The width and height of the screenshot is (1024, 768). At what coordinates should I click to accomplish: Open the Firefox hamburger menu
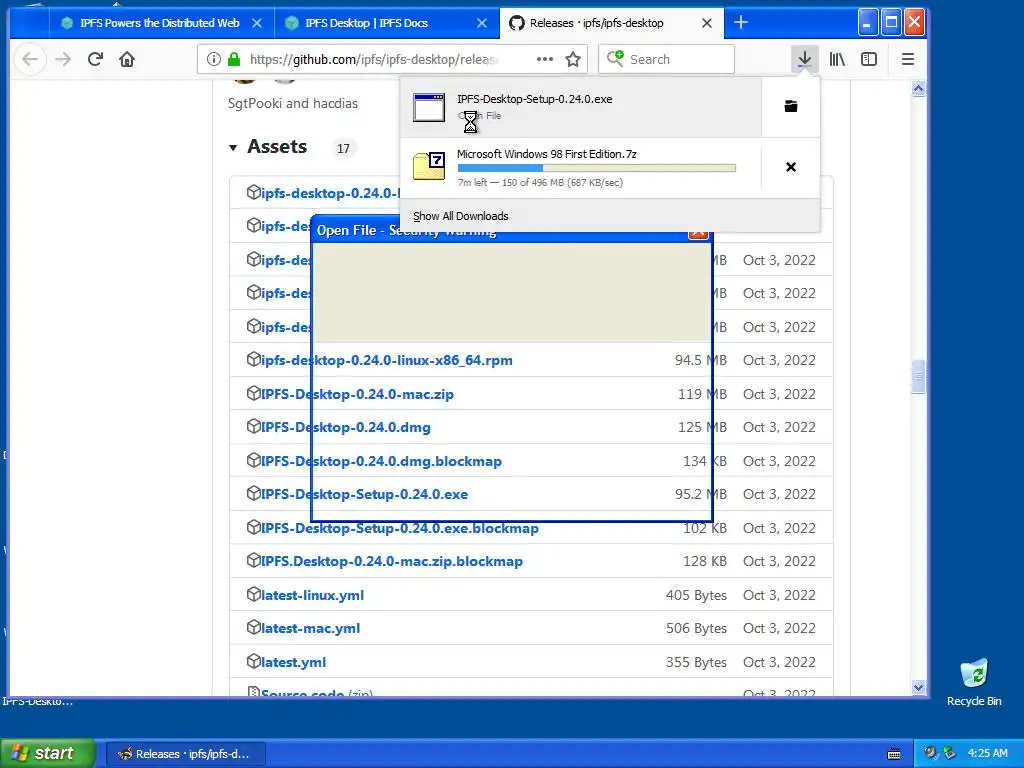coord(908,59)
